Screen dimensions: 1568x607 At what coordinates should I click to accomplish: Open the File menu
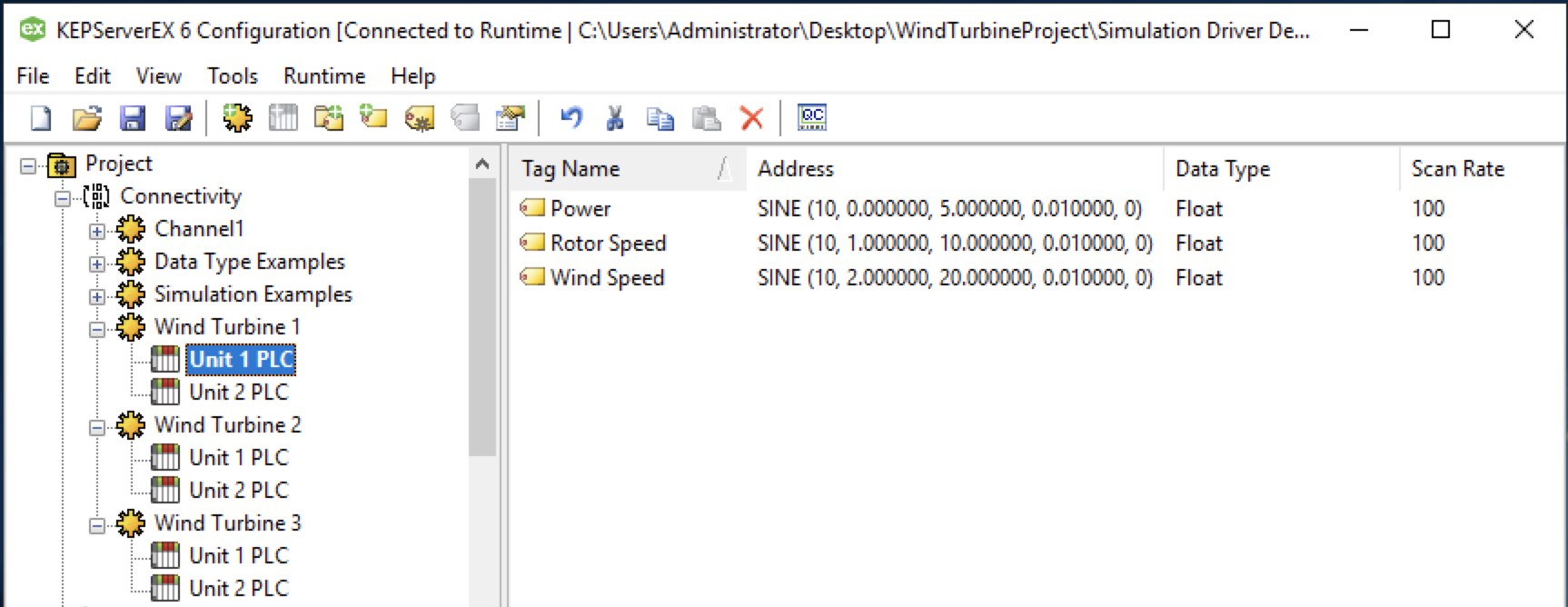(x=33, y=76)
